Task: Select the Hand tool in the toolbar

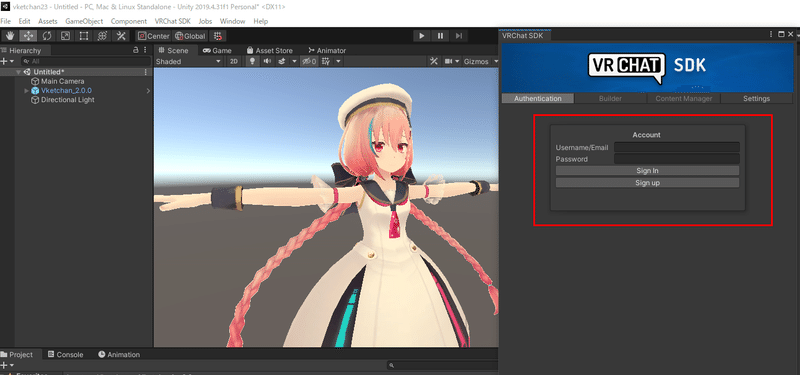Action: [x=10, y=36]
